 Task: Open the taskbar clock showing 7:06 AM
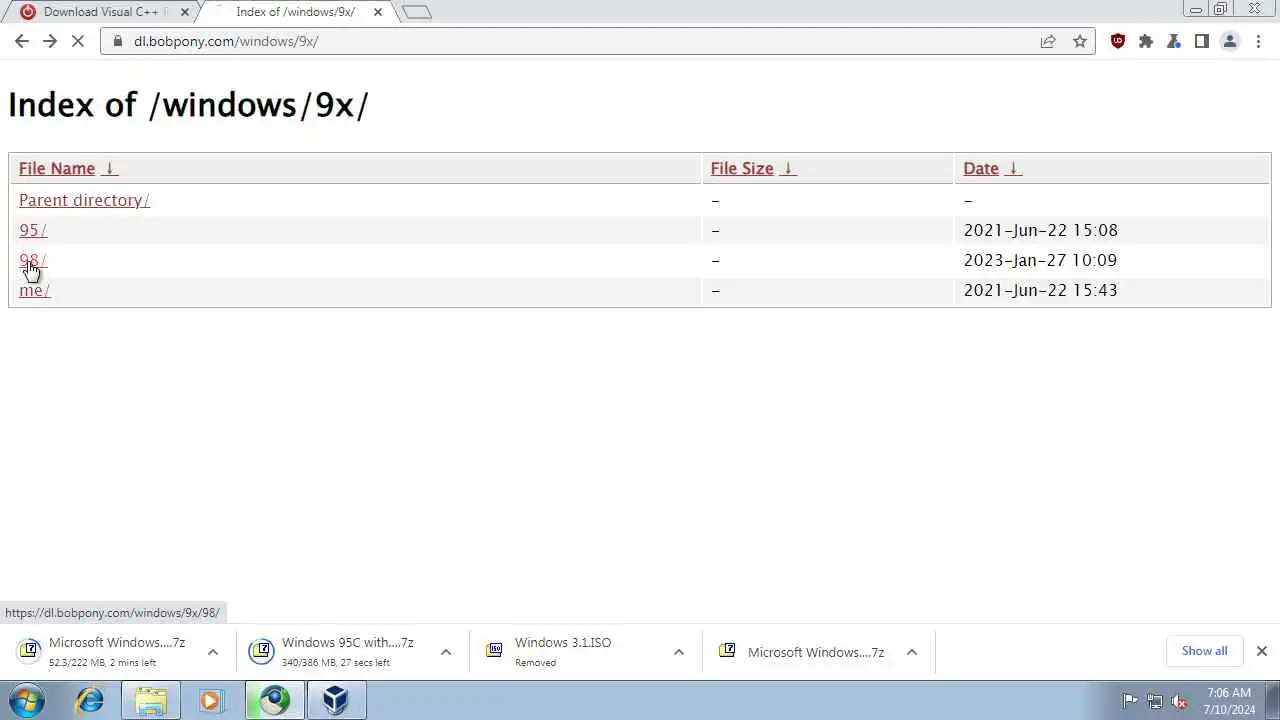click(1229, 701)
